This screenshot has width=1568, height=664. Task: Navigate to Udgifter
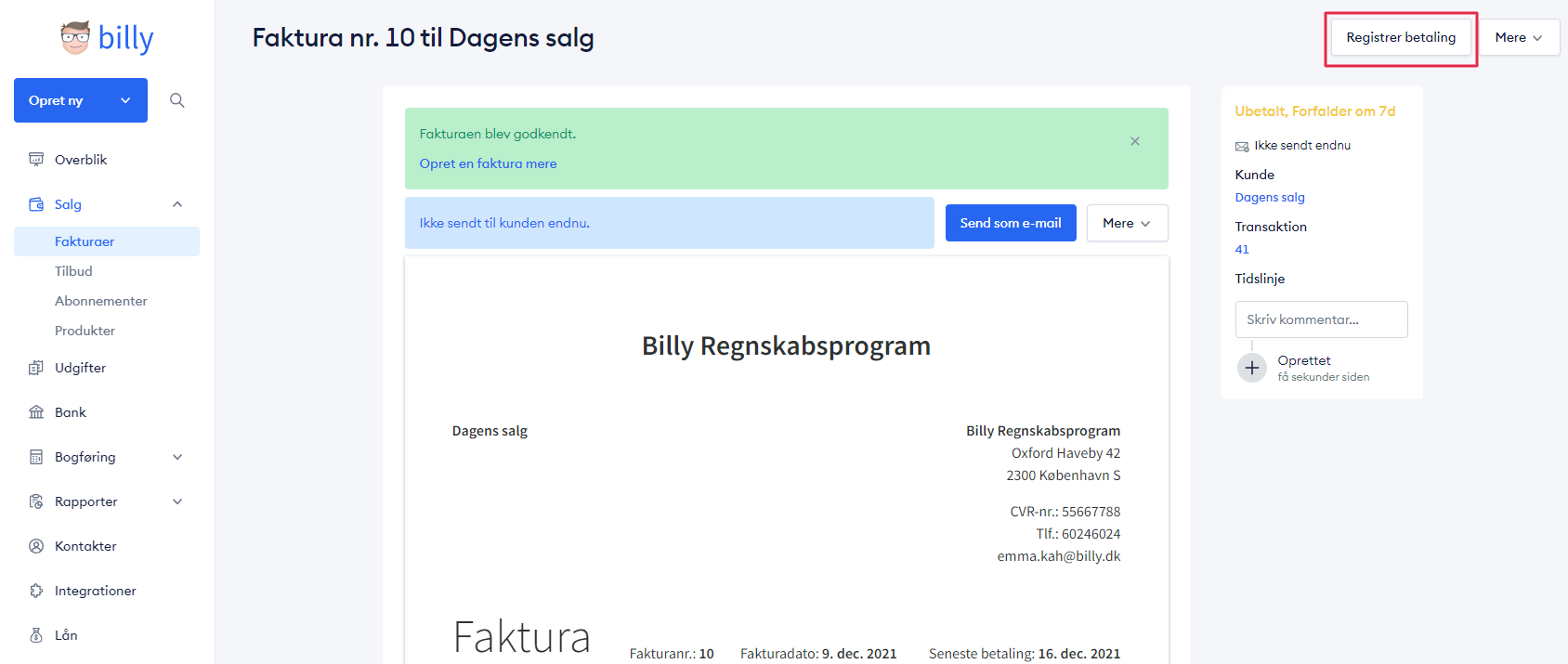coord(80,368)
